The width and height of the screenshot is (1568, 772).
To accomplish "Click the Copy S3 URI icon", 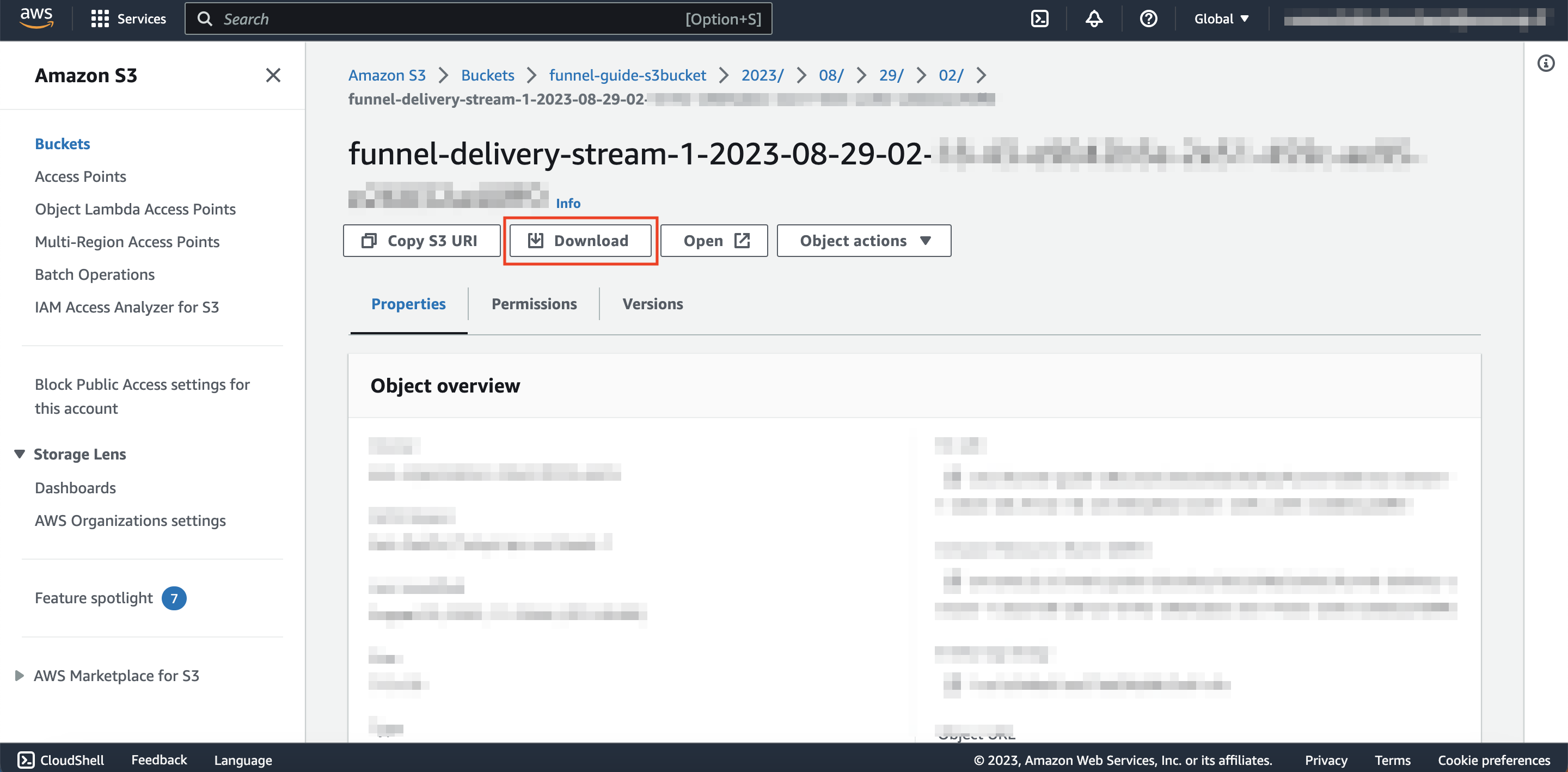I will click(x=368, y=240).
